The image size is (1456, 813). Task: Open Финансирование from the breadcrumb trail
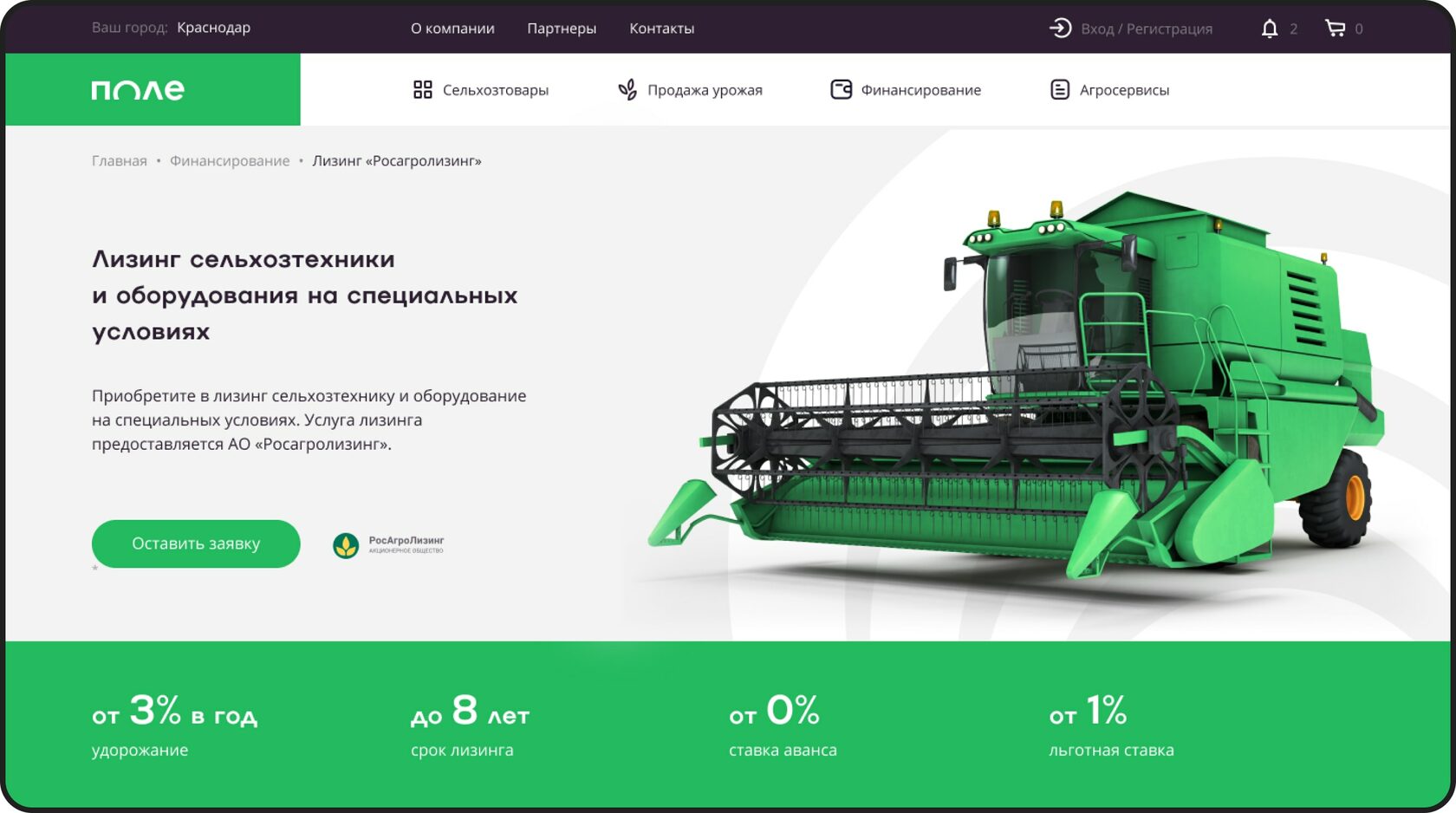[230, 160]
